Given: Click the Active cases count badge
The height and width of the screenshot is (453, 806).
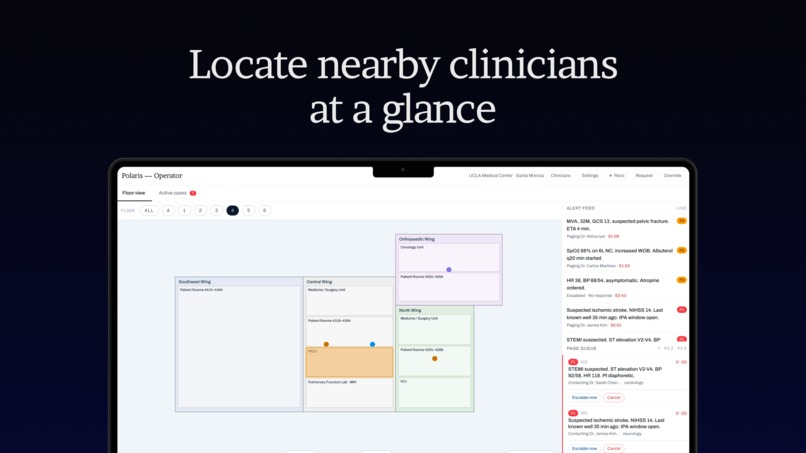Looking at the screenshot, I should point(193,193).
